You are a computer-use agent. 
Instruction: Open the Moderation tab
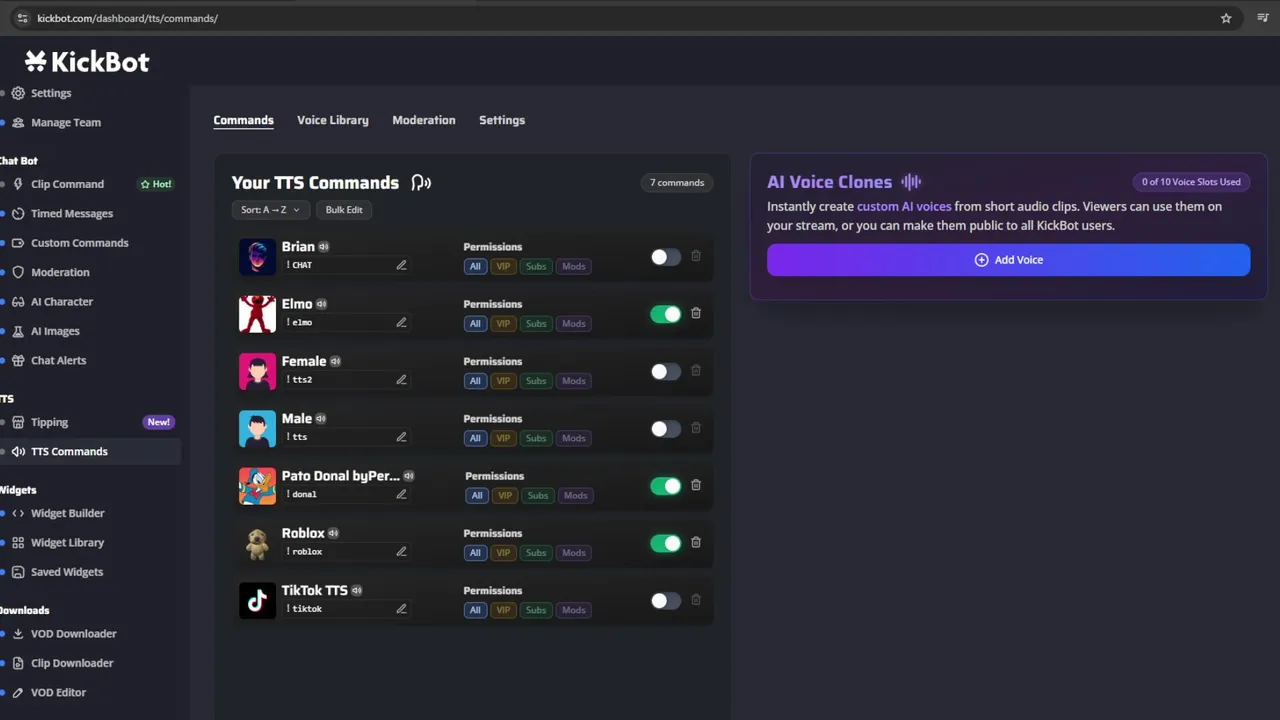pos(423,120)
